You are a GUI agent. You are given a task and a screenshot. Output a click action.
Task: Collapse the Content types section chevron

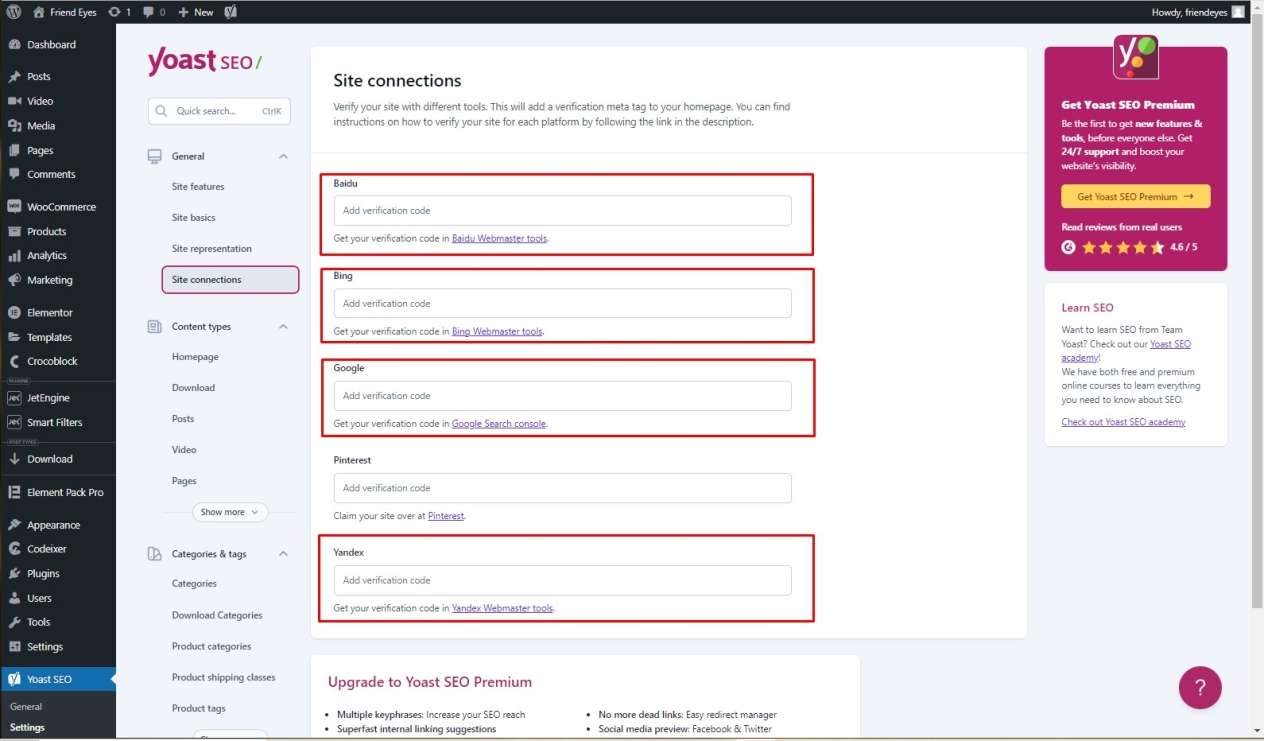283,327
